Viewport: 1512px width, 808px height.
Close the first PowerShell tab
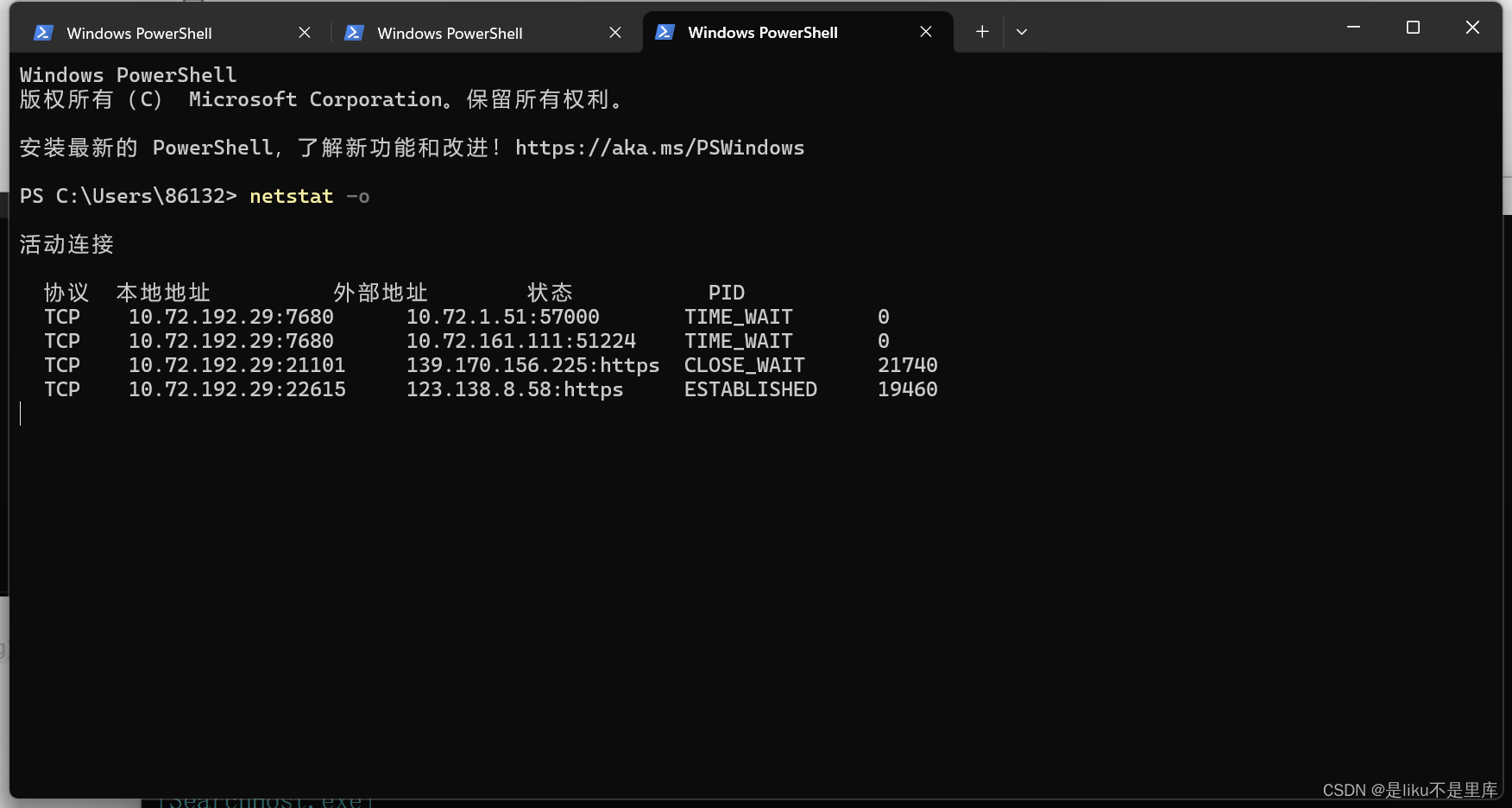tap(305, 33)
